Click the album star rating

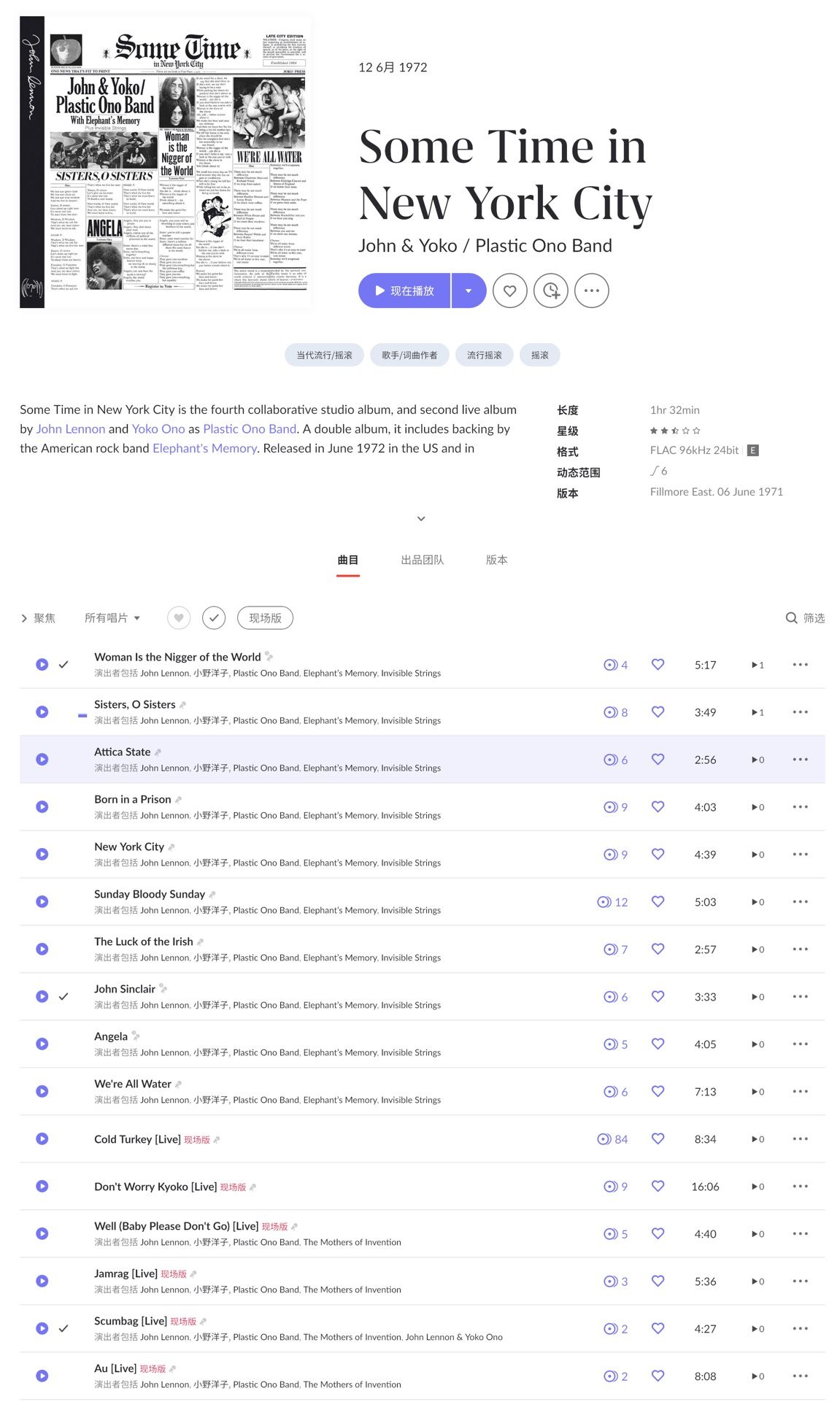[x=675, y=431]
